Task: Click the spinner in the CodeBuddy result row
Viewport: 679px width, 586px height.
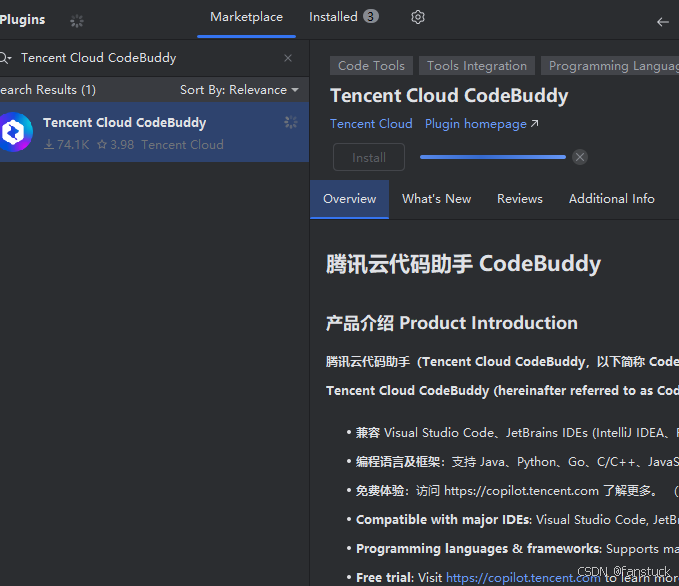Action: click(291, 122)
